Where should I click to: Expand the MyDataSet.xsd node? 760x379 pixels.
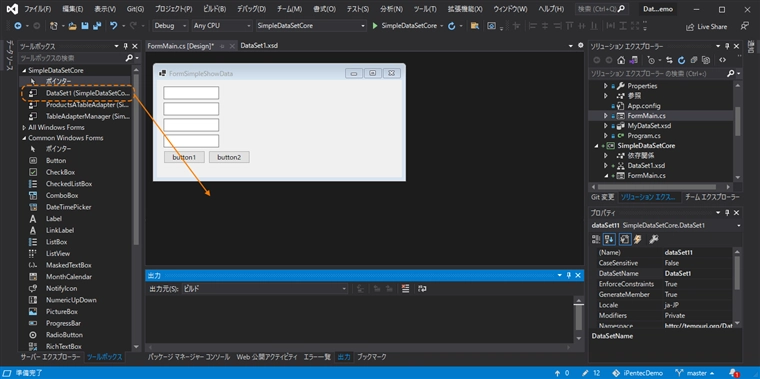[605, 126]
